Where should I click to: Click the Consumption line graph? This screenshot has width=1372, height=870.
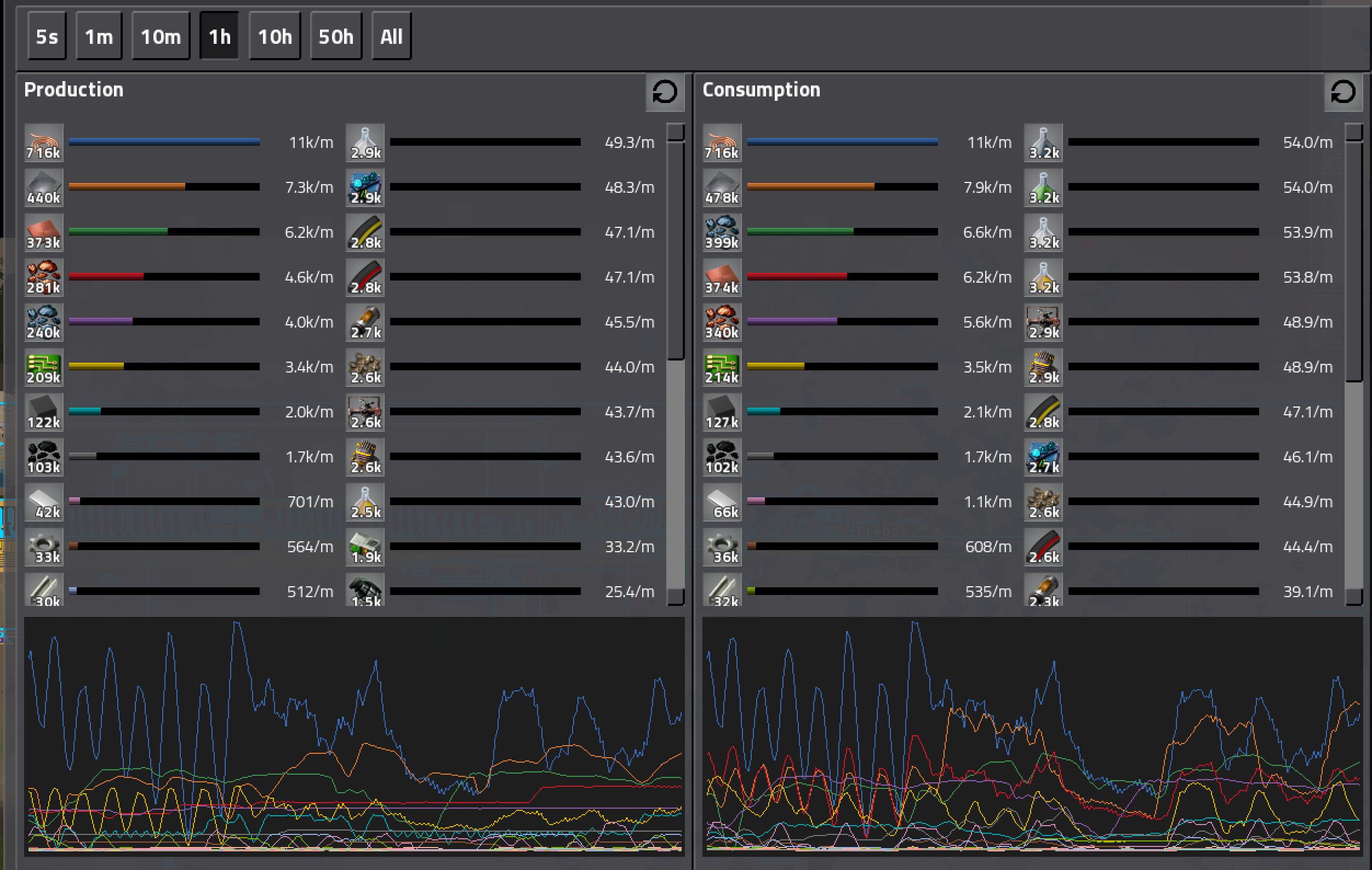pyautogui.click(x=1032, y=736)
